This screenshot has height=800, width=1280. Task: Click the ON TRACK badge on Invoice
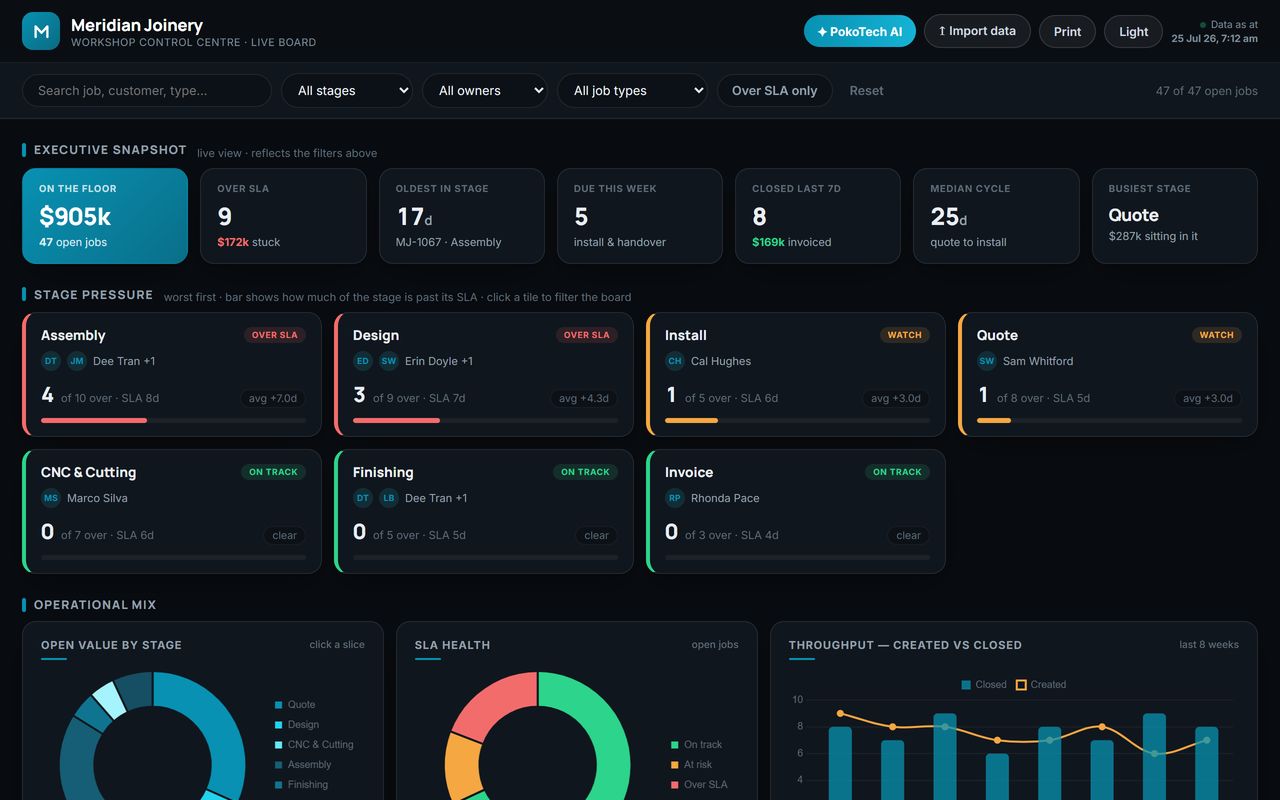point(898,472)
